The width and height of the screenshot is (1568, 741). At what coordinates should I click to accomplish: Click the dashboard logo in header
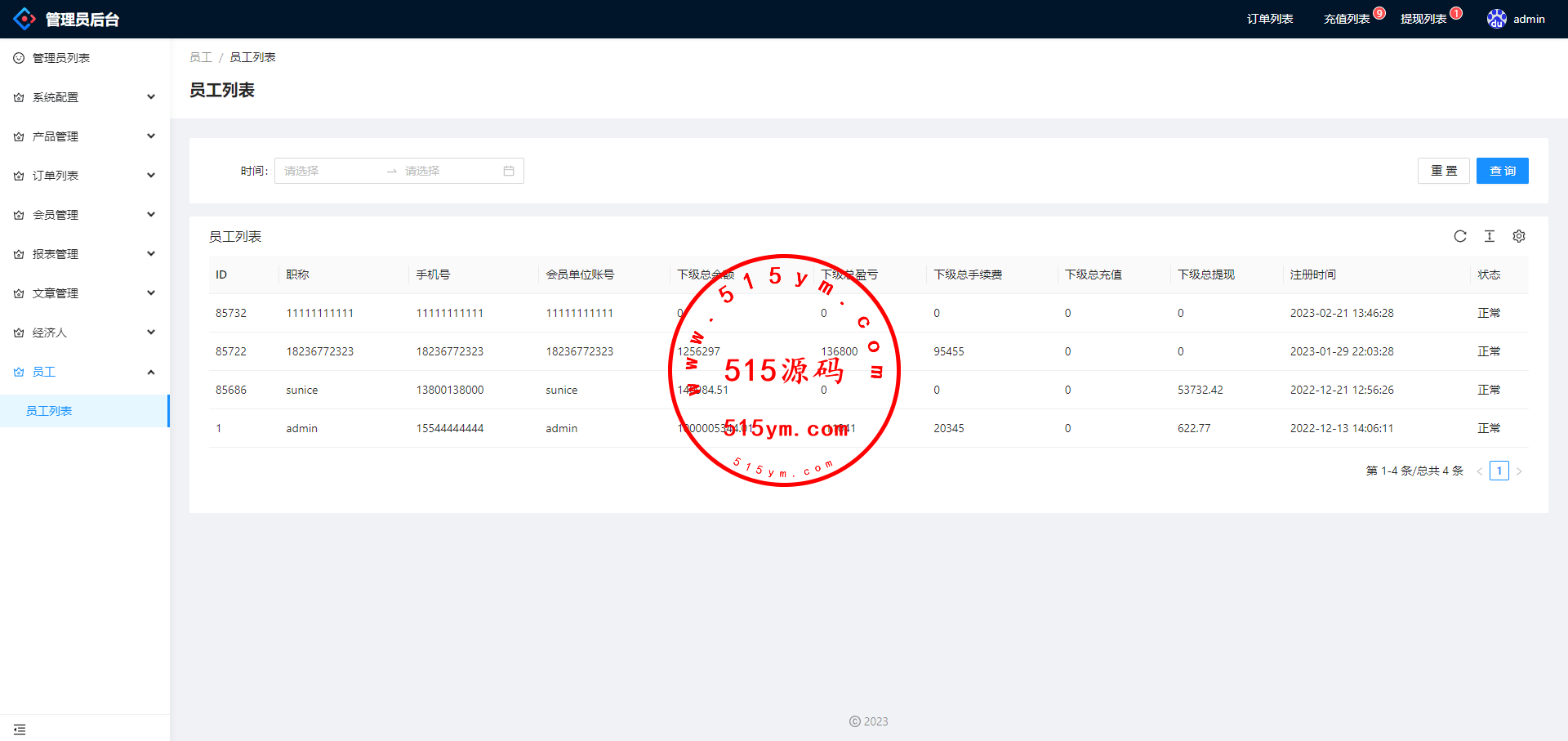point(24,19)
